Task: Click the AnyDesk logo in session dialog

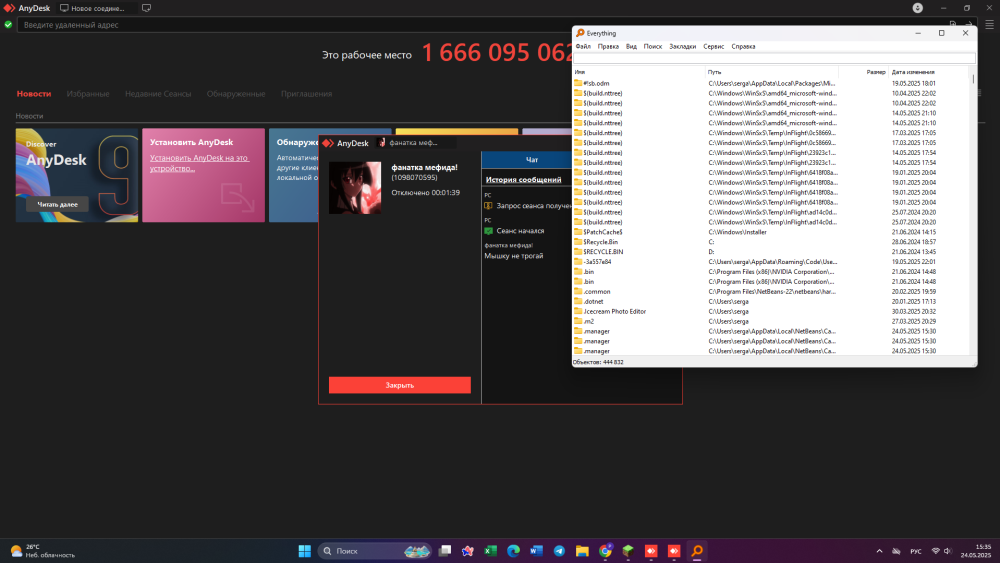Action: point(328,143)
